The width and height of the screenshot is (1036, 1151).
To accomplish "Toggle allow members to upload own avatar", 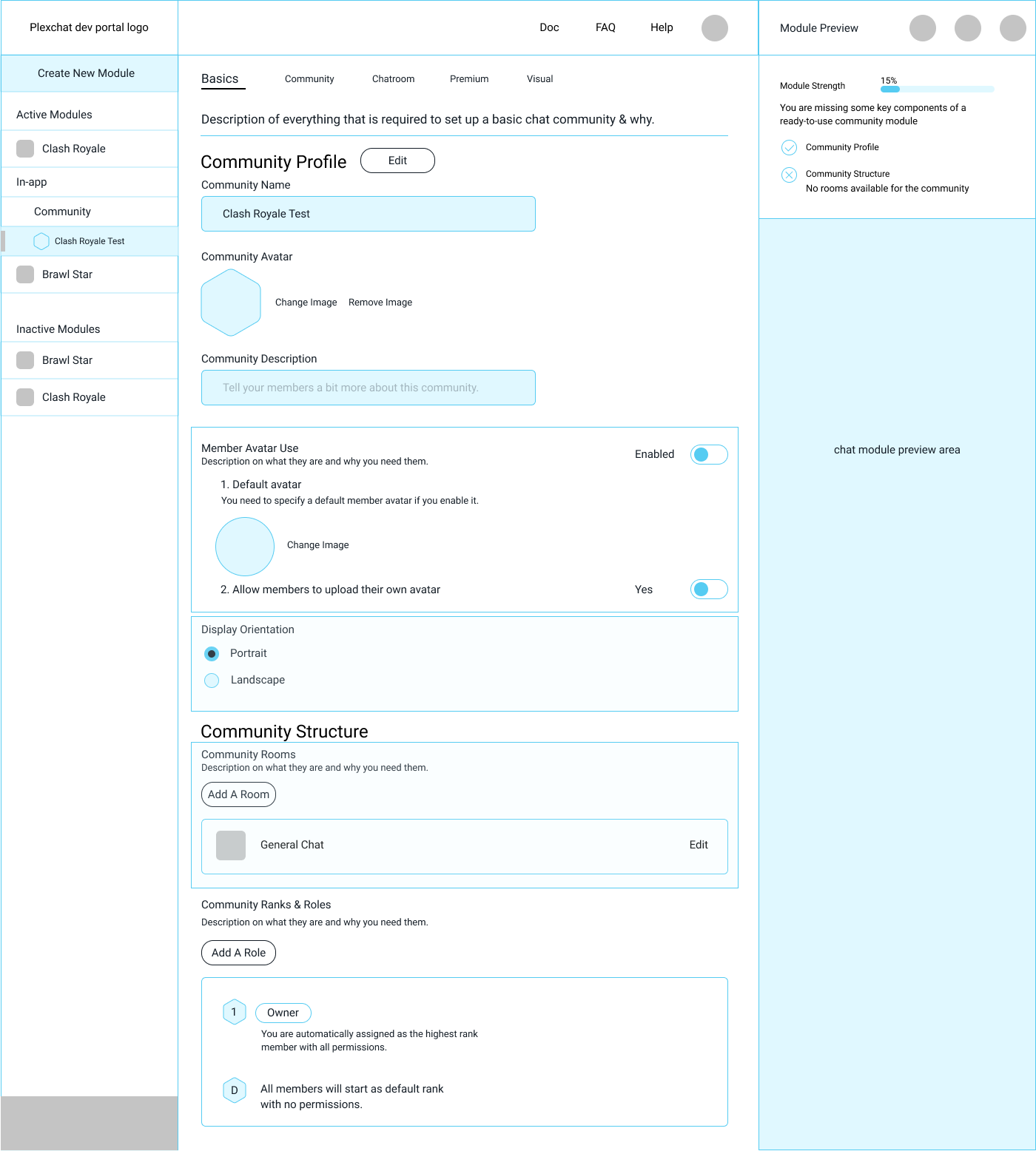I will (708, 589).
